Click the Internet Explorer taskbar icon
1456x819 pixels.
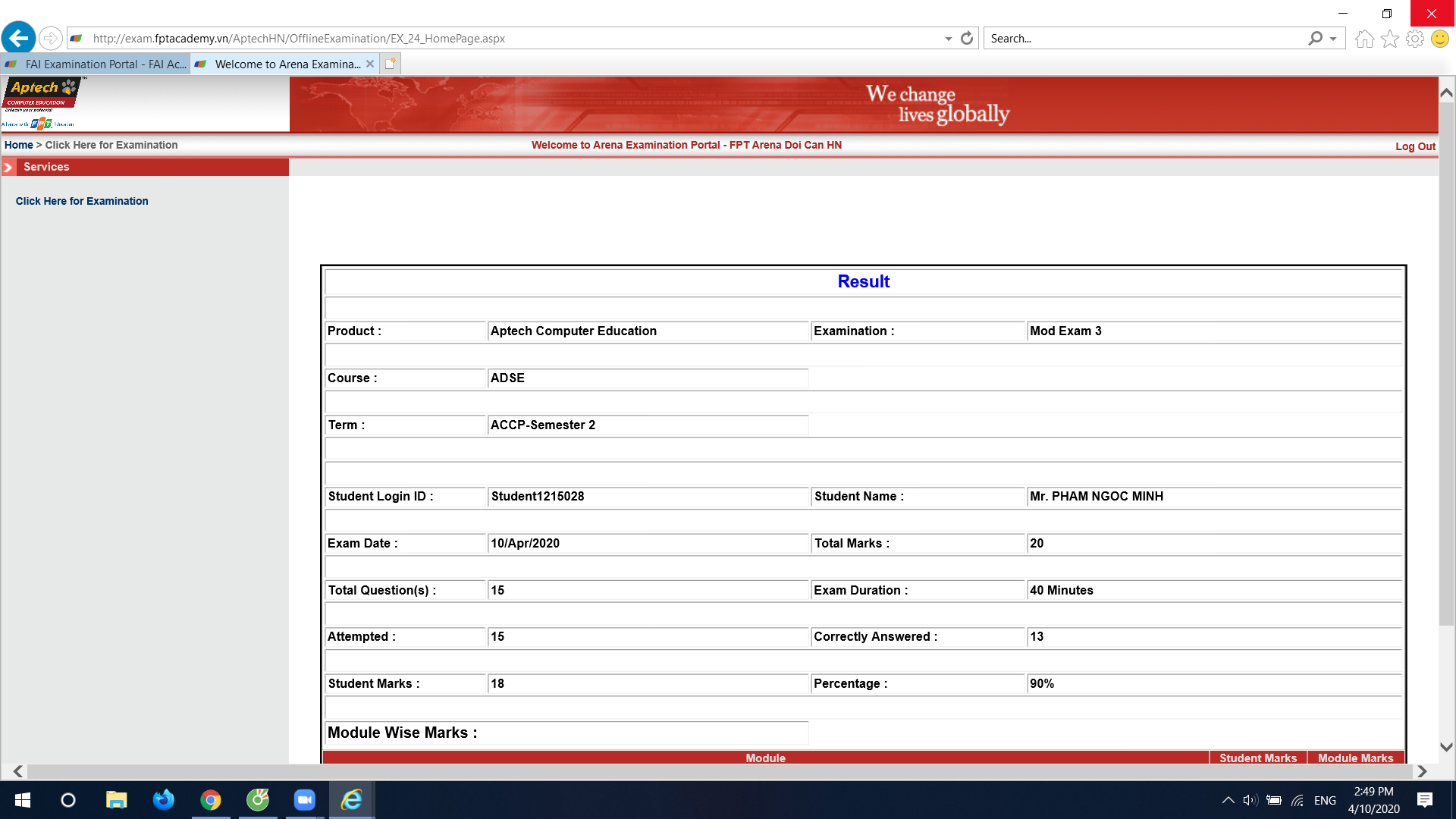tap(352, 800)
